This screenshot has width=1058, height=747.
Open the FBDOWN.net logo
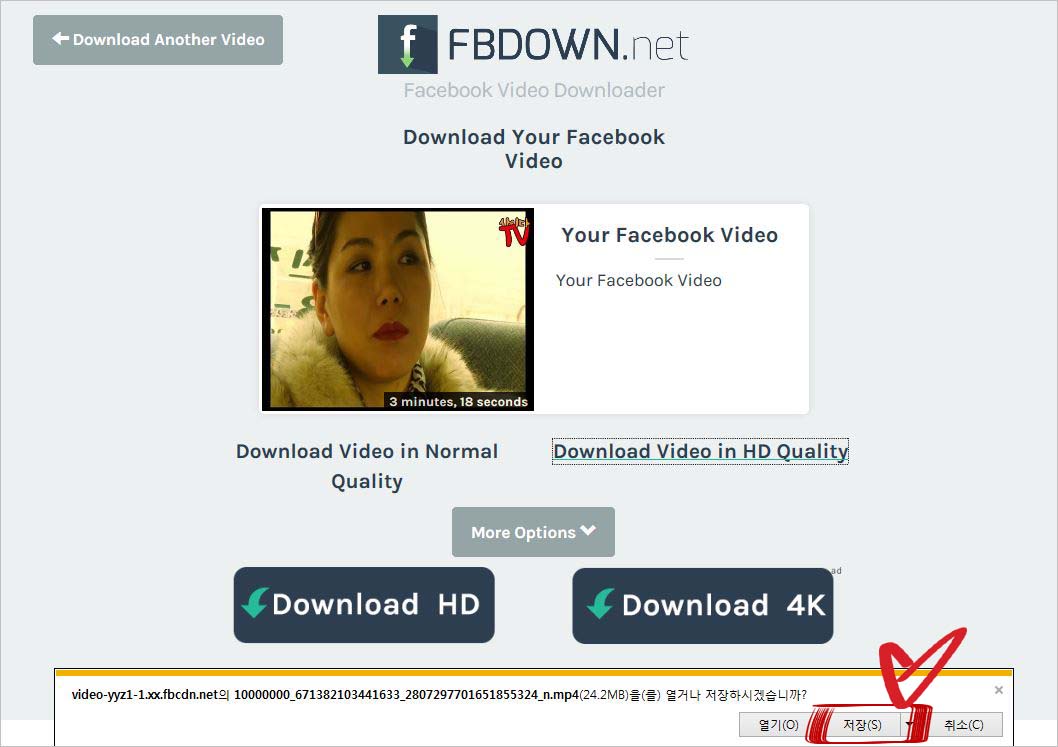533,45
